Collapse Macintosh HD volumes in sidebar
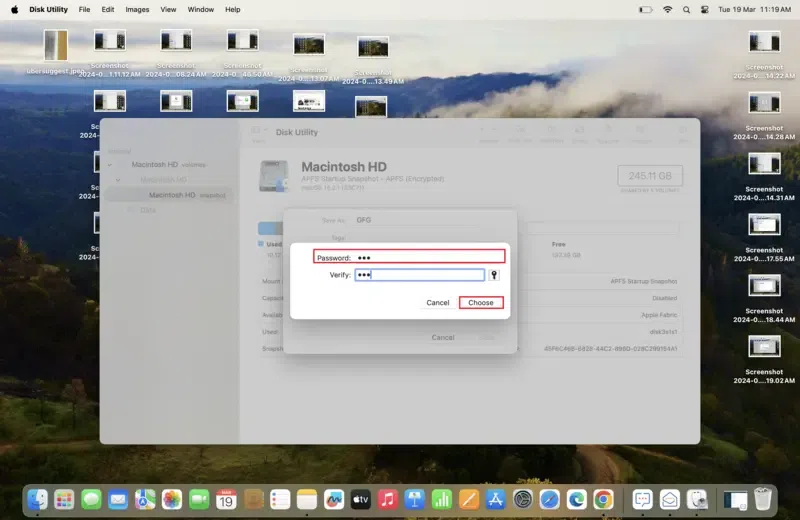This screenshot has height=520, width=800. click(x=110, y=165)
